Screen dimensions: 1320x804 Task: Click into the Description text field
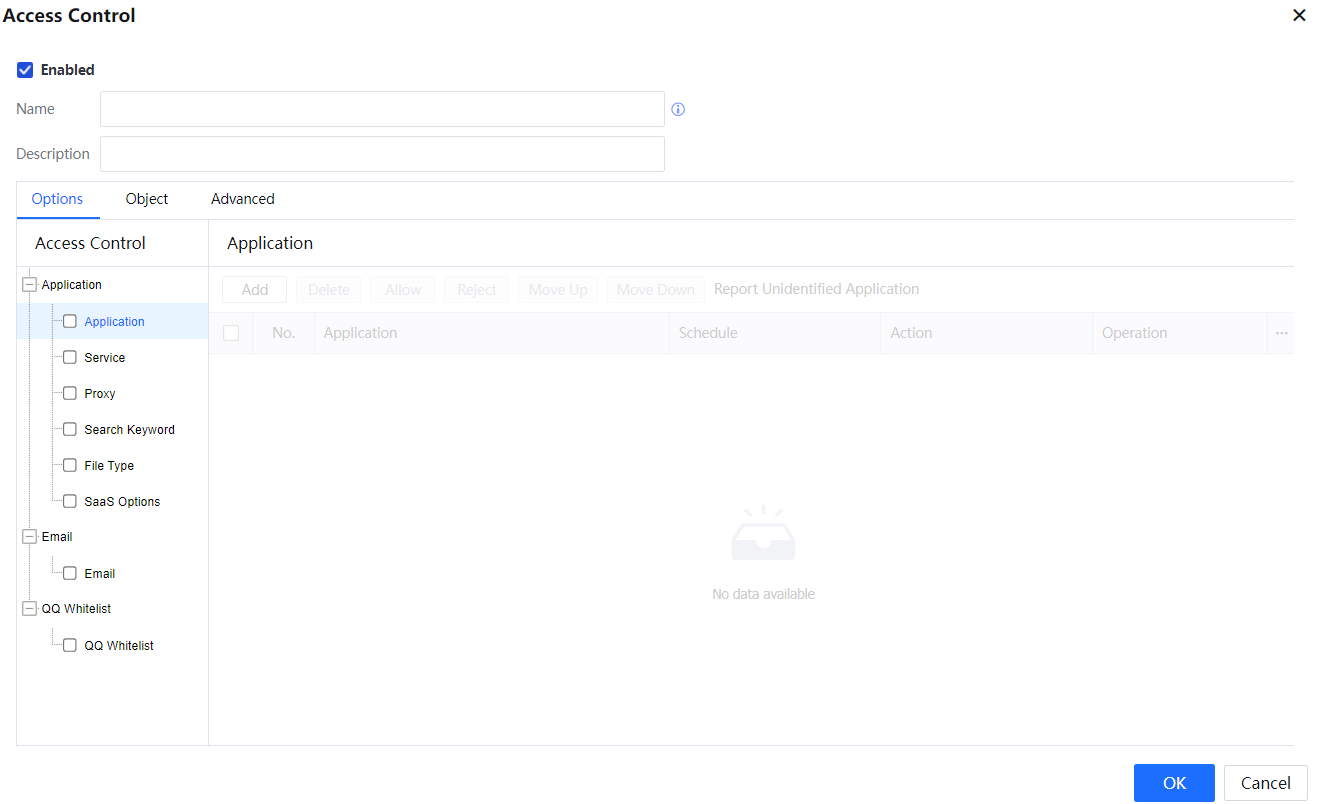382,154
